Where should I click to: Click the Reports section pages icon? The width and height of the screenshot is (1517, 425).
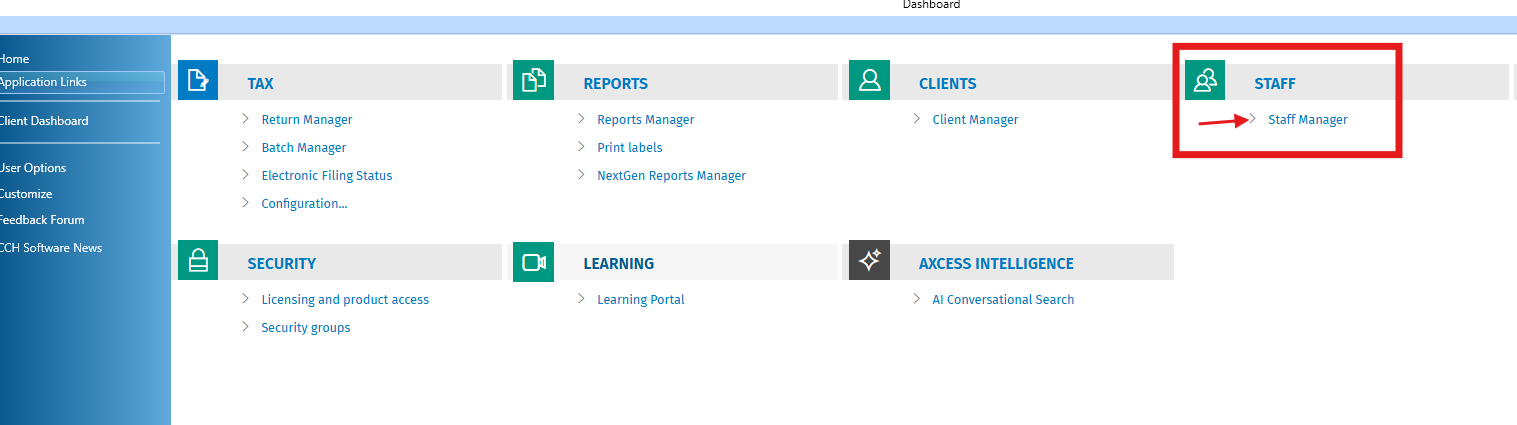[533, 80]
